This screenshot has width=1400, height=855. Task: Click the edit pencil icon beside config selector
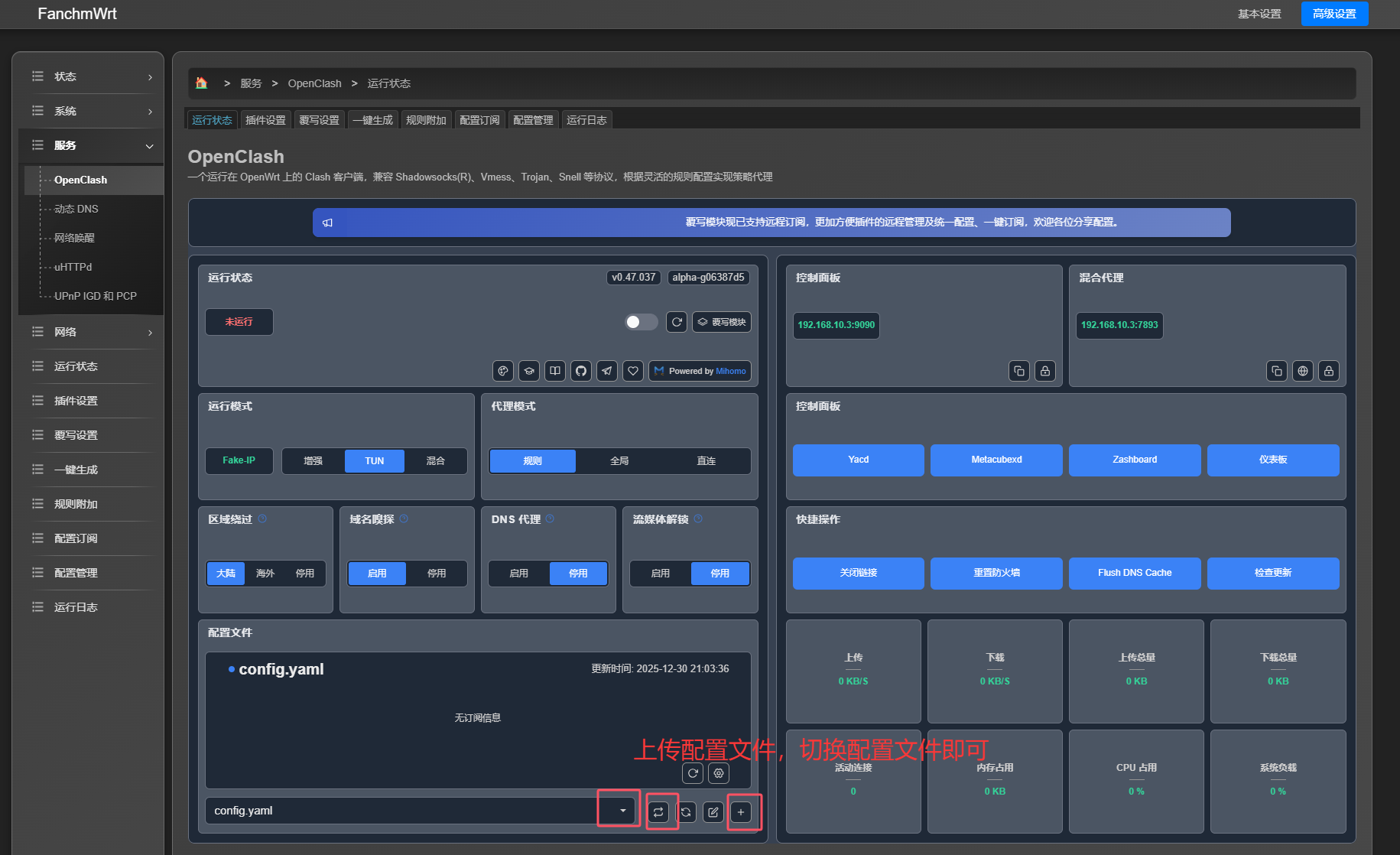pyautogui.click(x=713, y=812)
